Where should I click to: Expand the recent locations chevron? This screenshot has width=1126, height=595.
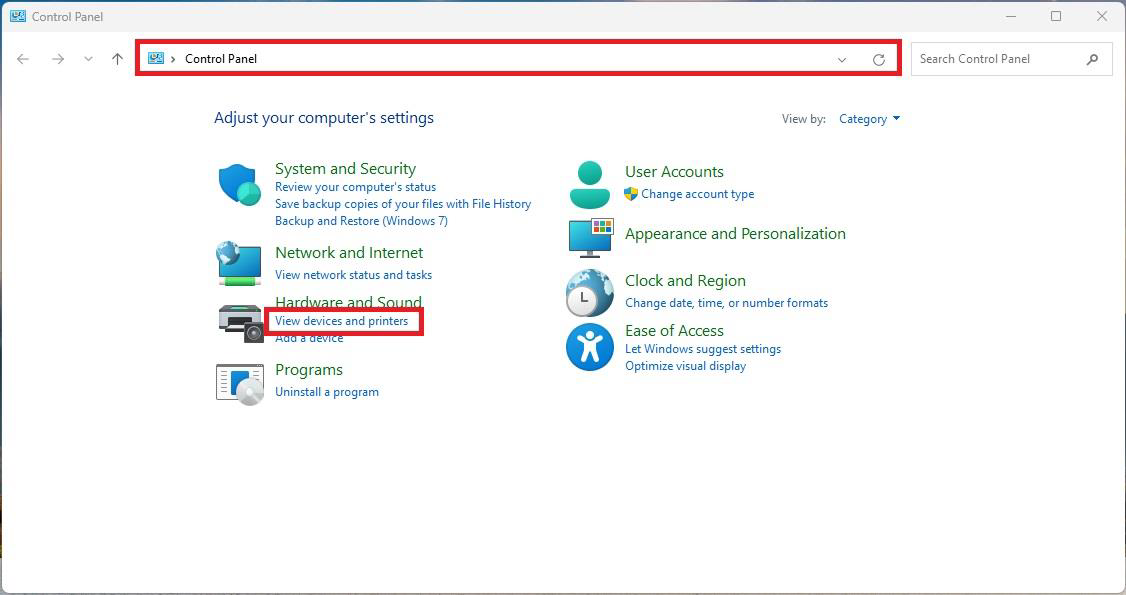[88, 59]
